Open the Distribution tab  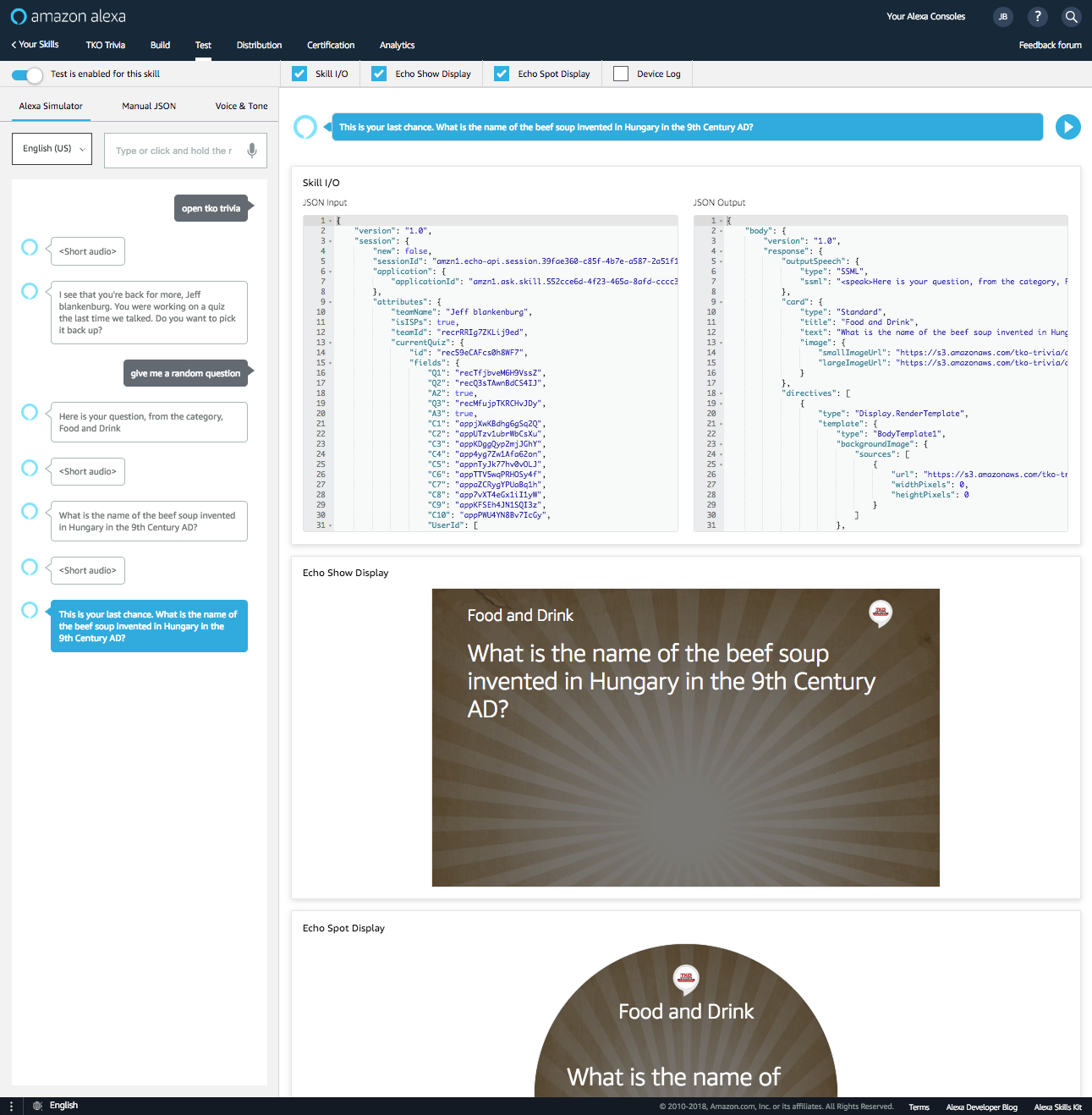259,46
